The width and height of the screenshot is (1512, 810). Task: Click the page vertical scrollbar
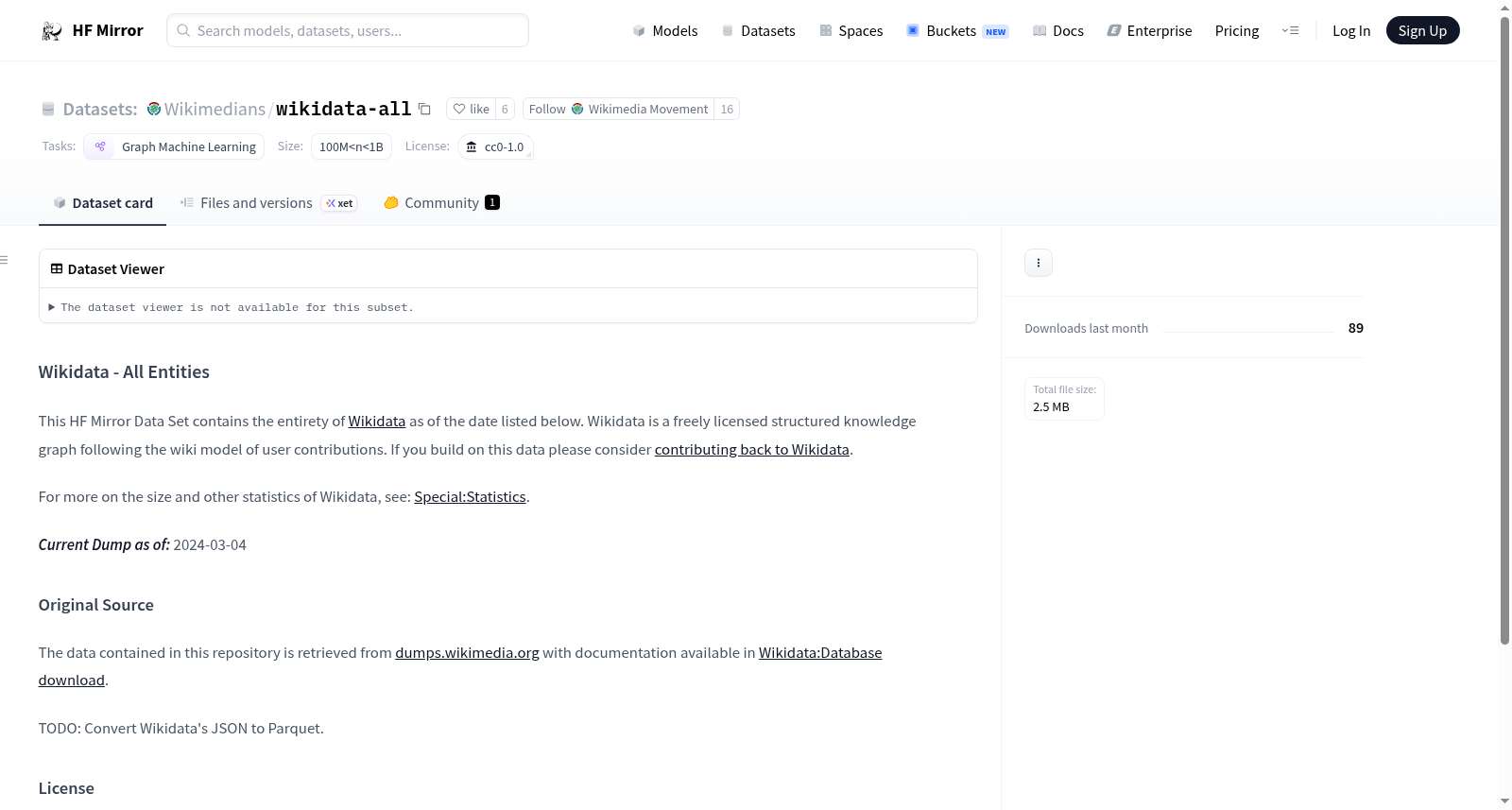(x=1504, y=331)
